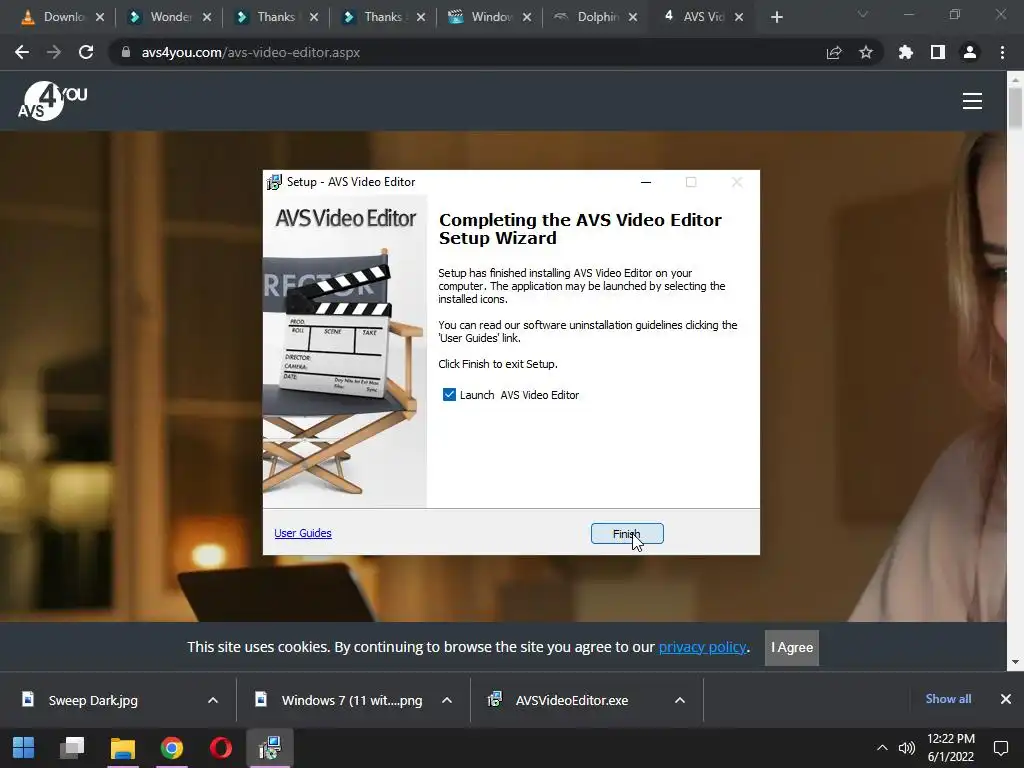The height and width of the screenshot is (768, 1024).
Task: View site information via the lock icon
Action: tap(126, 52)
